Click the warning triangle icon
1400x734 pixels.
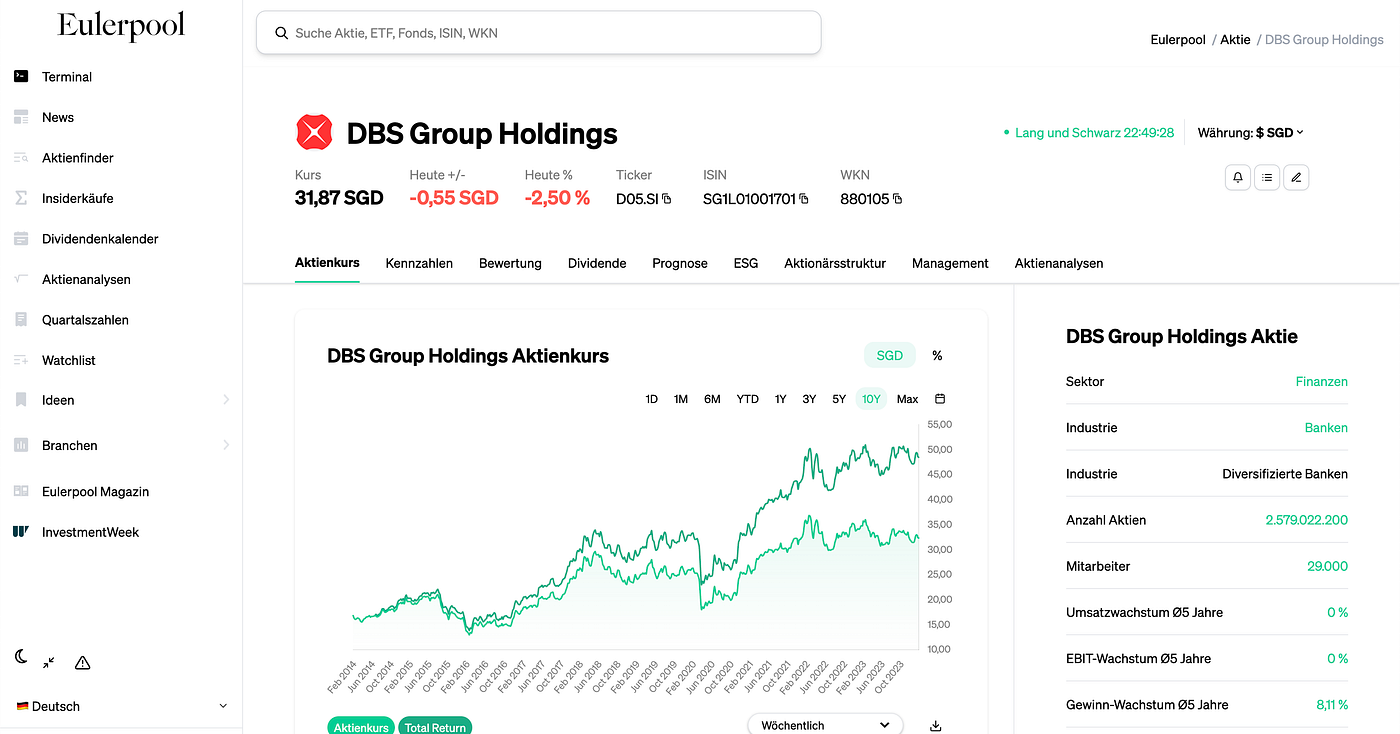(83, 662)
